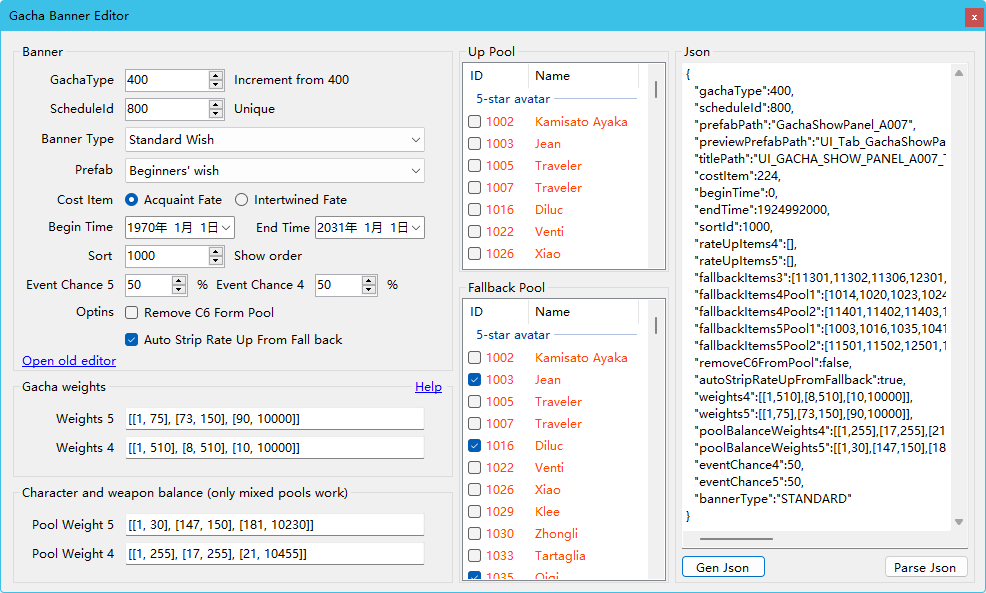Close the Gacha Banner Editor window
This screenshot has width=986, height=593.
point(972,17)
